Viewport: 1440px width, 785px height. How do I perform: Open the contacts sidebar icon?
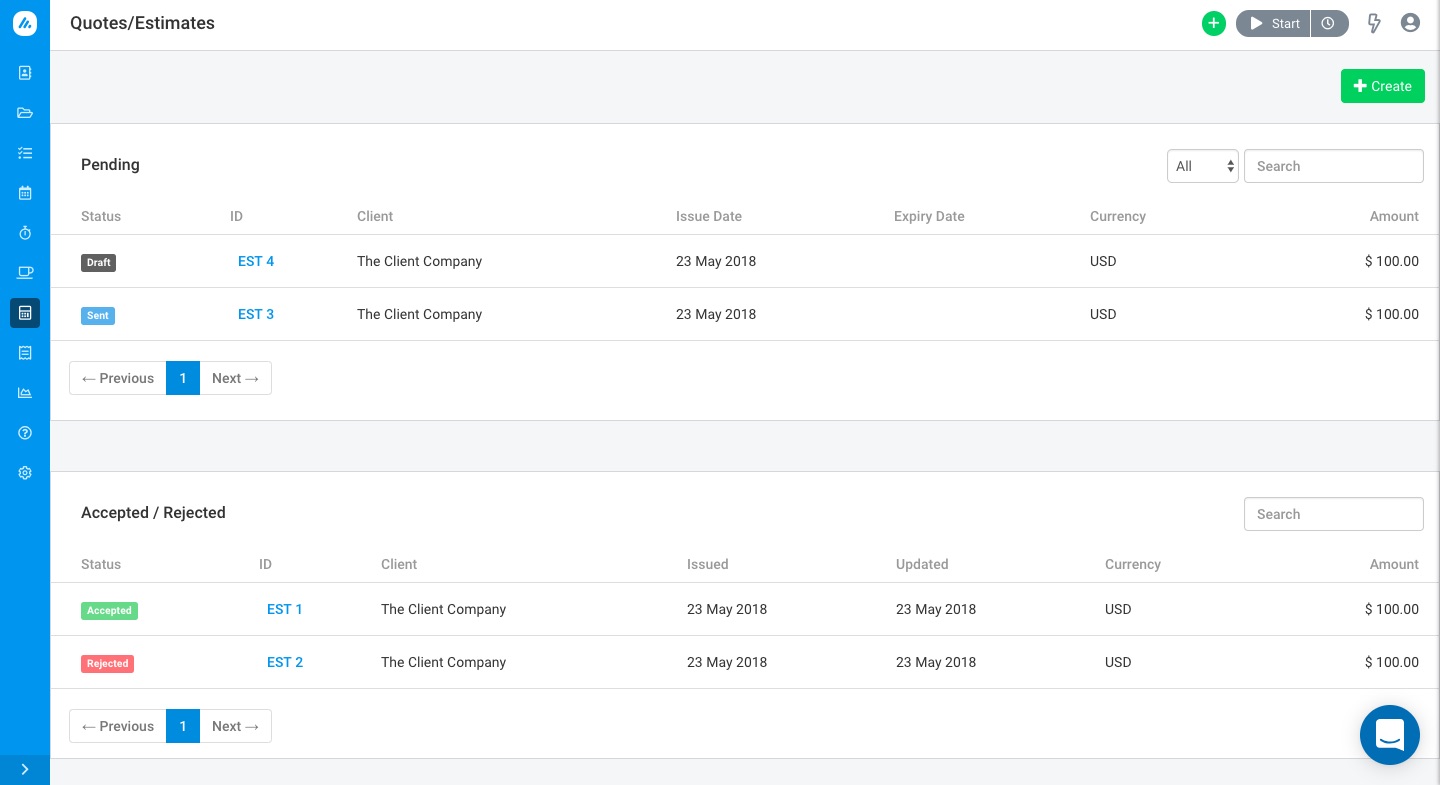point(25,73)
